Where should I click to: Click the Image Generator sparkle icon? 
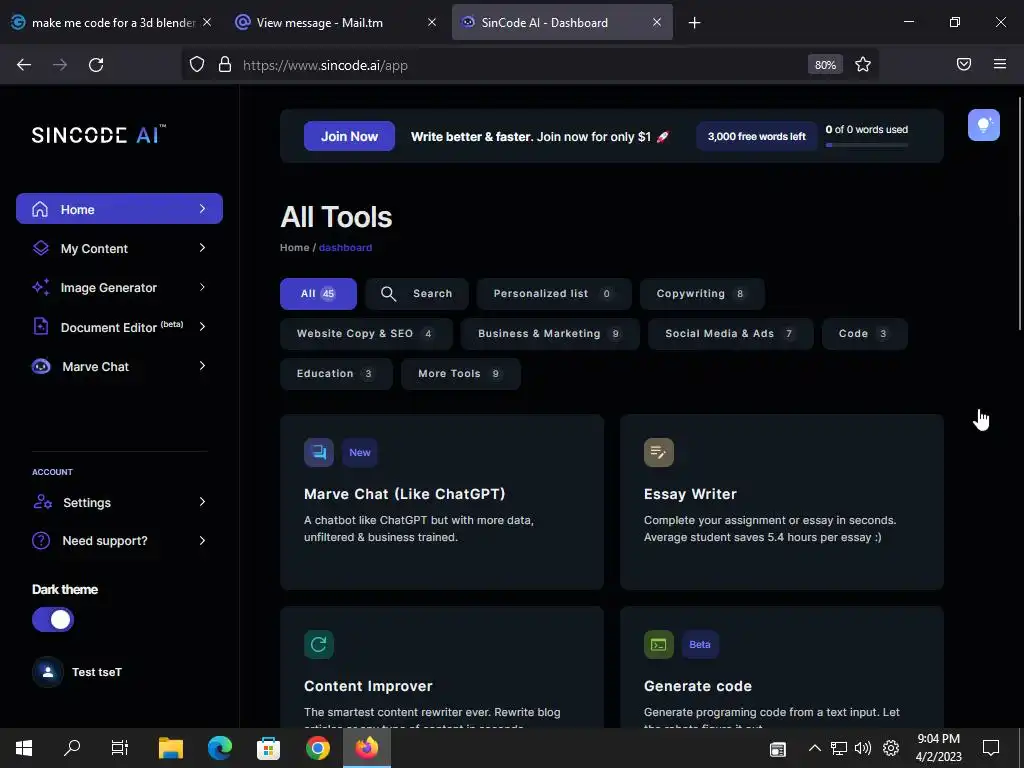click(40, 287)
